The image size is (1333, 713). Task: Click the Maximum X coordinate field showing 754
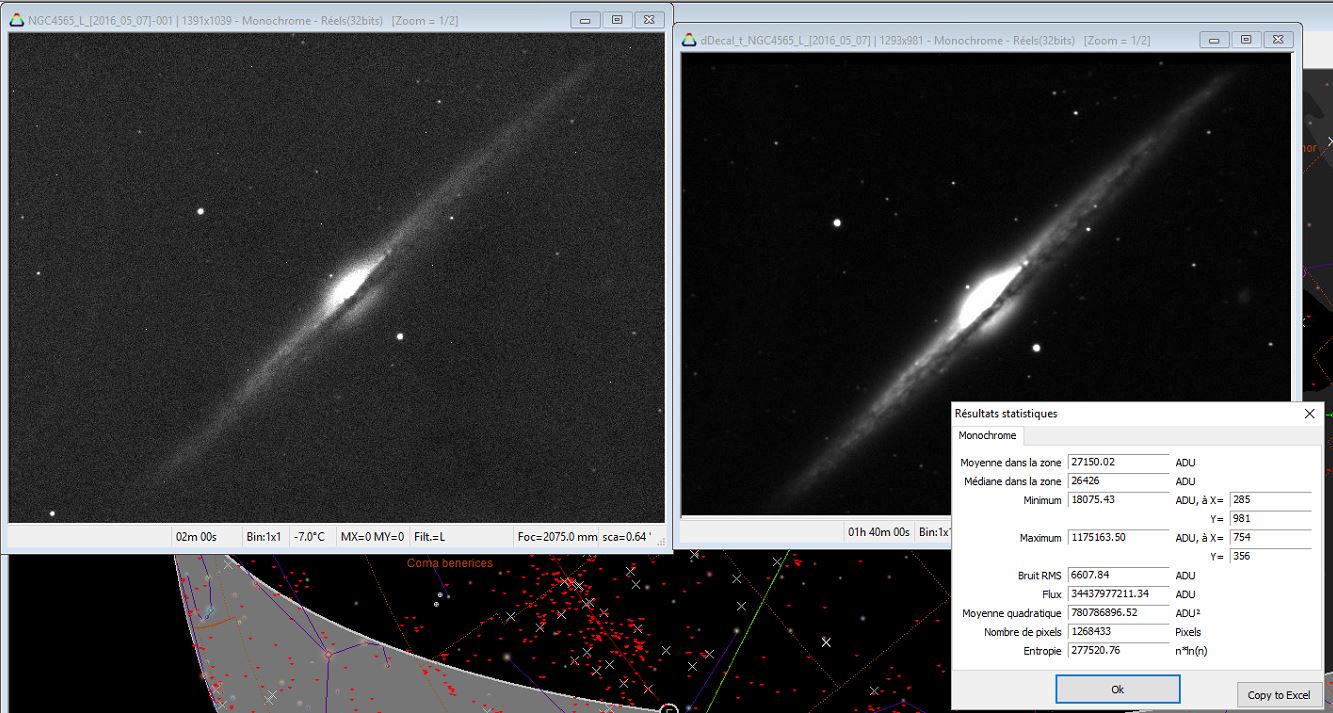click(x=1270, y=538)
